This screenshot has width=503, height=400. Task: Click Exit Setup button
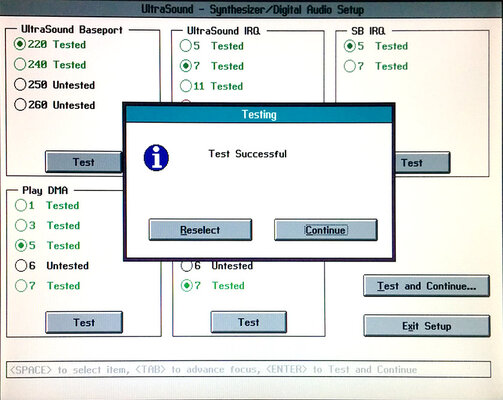click(427, 326)
